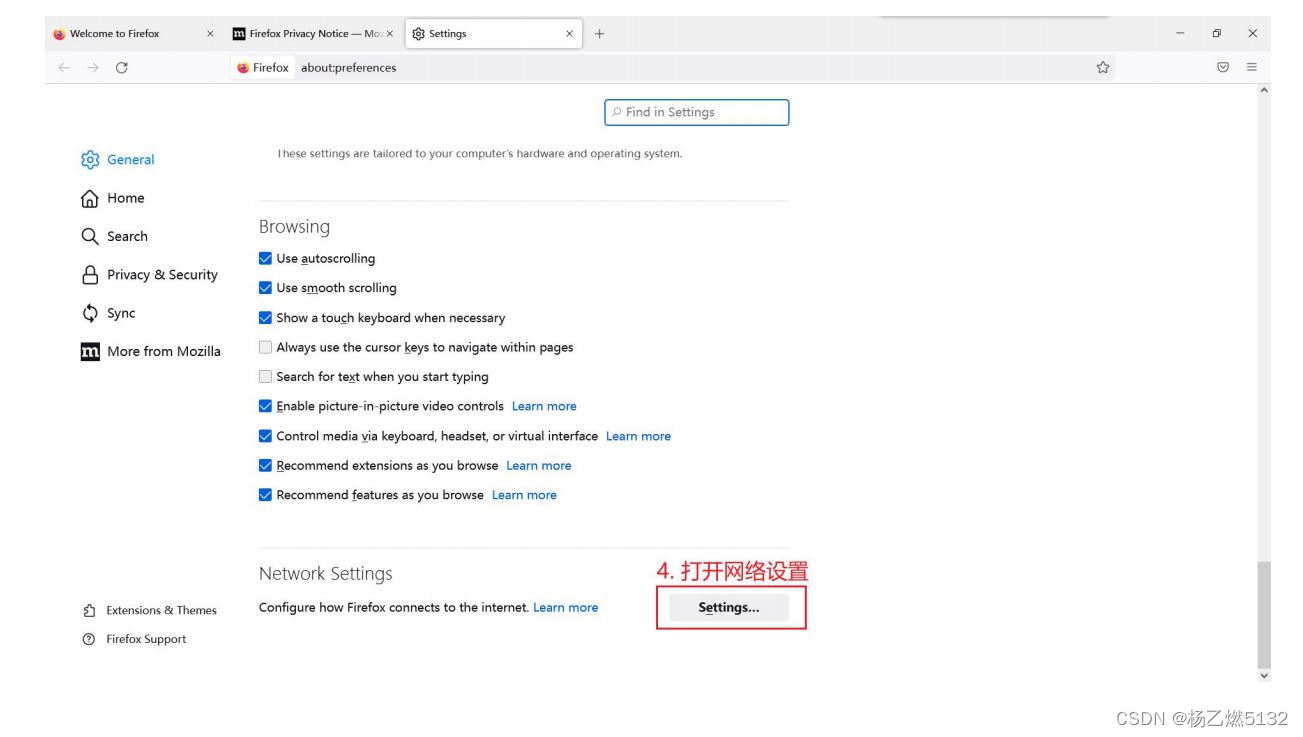The width and height of the screenshot is (1303, 737).
Task: Open a new tab with the plus button
Action: point(600,34)
